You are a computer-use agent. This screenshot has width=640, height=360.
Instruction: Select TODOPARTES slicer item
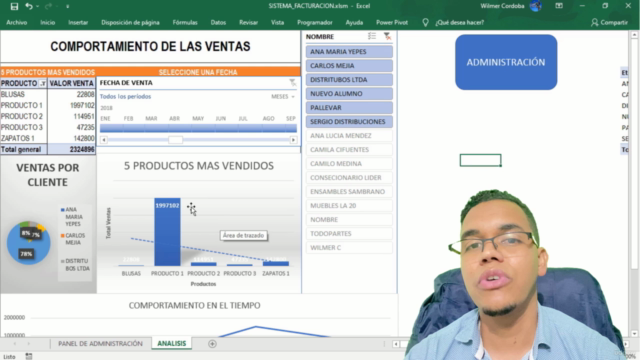click(349, 233)
